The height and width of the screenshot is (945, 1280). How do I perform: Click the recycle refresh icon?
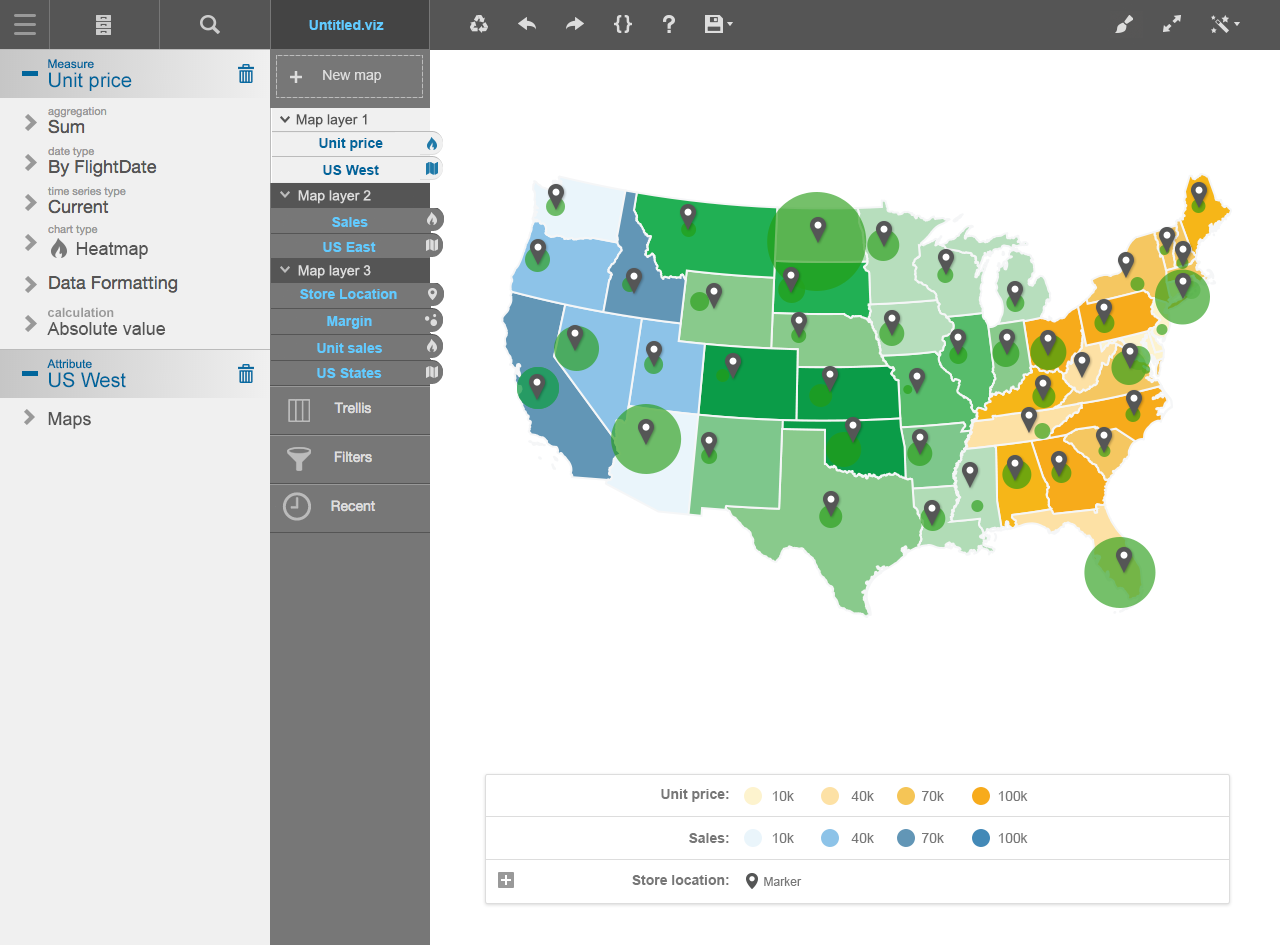tap(479, 24)
